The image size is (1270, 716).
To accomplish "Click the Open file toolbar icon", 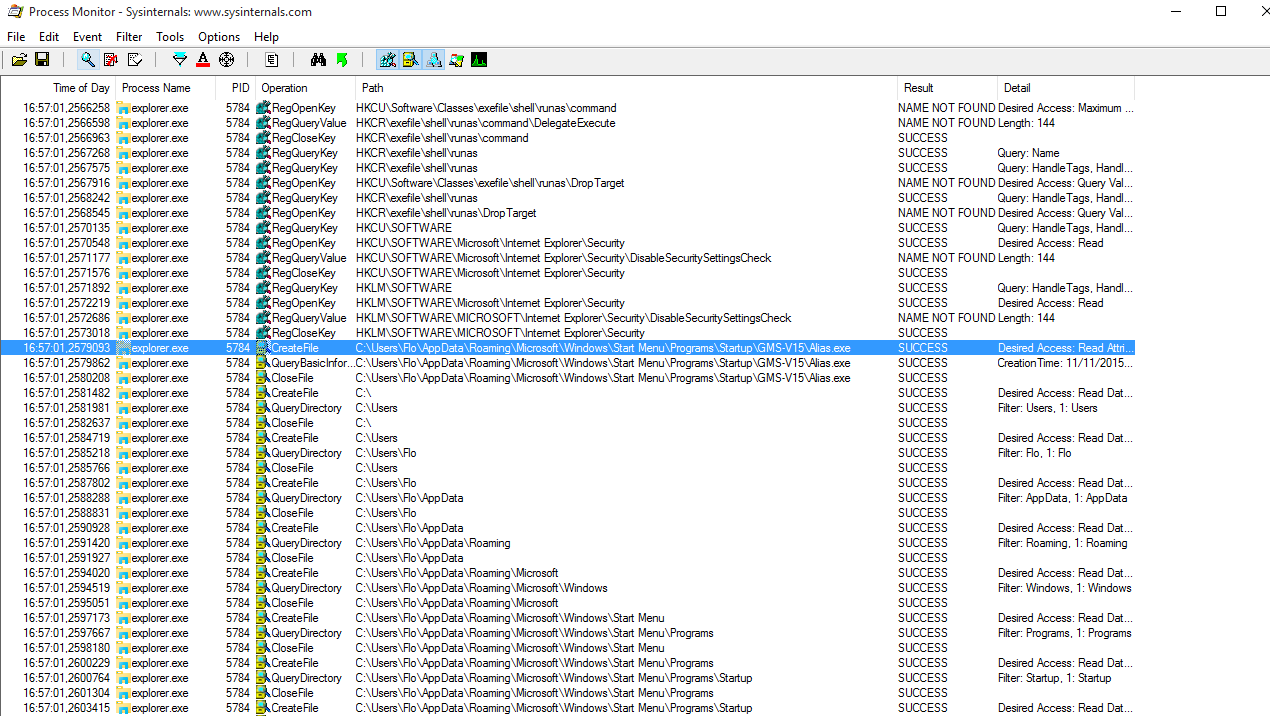I will point(19,60).
